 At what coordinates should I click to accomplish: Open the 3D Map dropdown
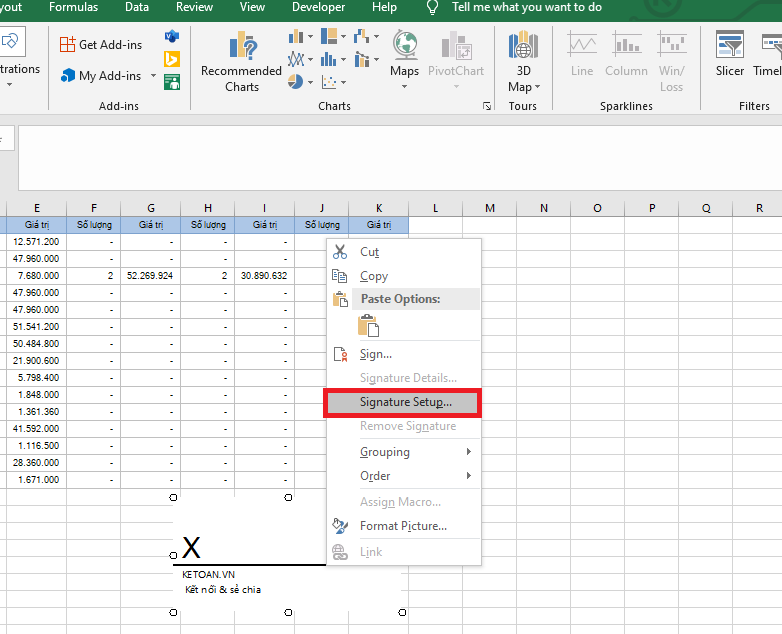[x=521, y=86]
